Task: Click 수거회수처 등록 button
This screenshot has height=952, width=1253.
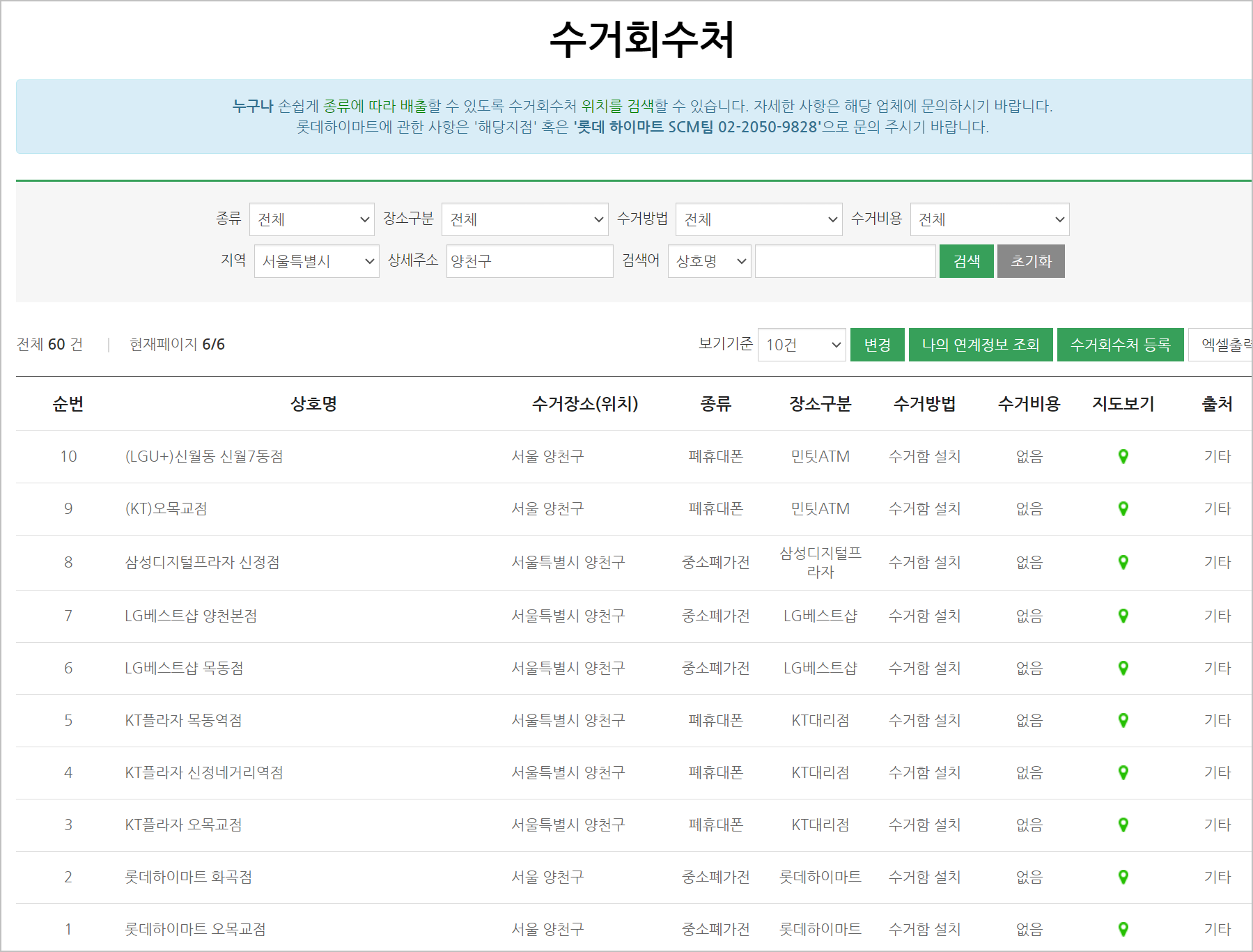Action: pyautogui.click(x=1120, y=345)
